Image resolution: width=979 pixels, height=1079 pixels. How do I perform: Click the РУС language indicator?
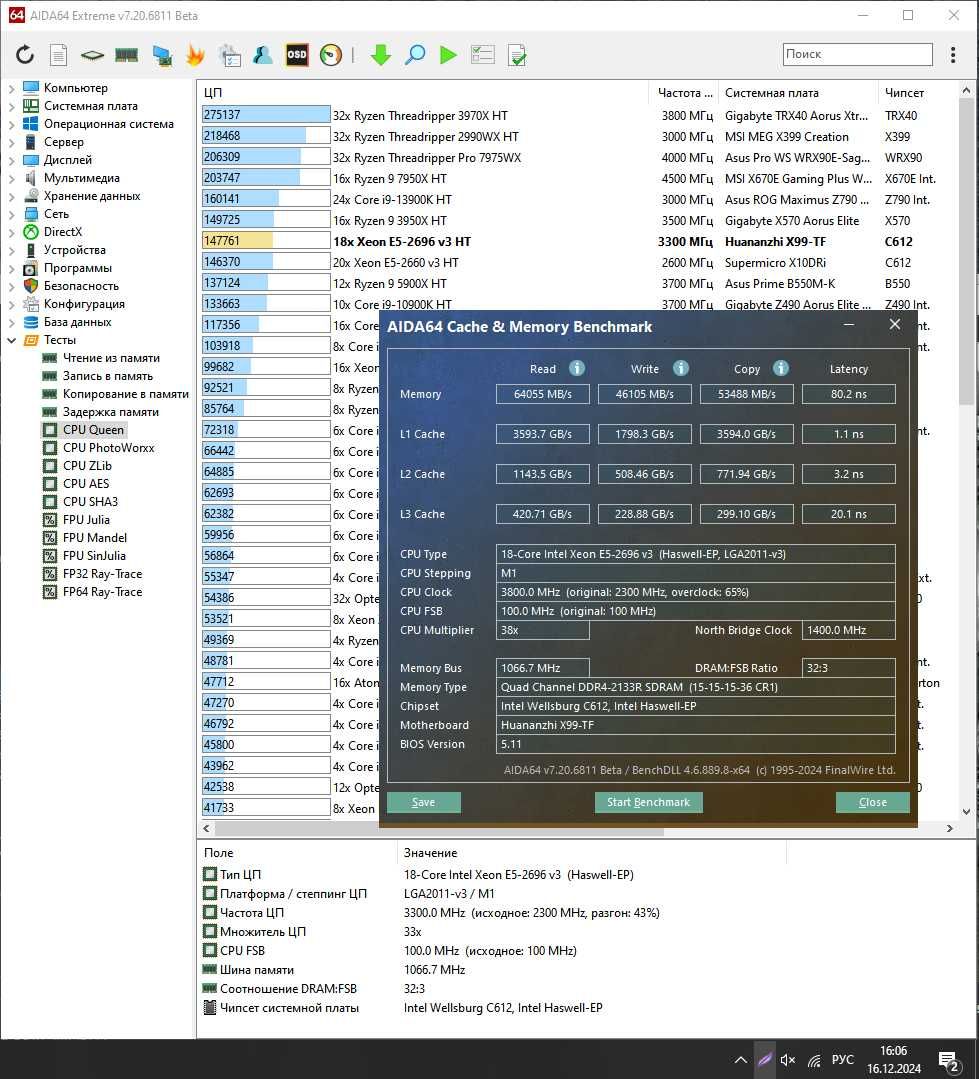(x=842, y=1060)
